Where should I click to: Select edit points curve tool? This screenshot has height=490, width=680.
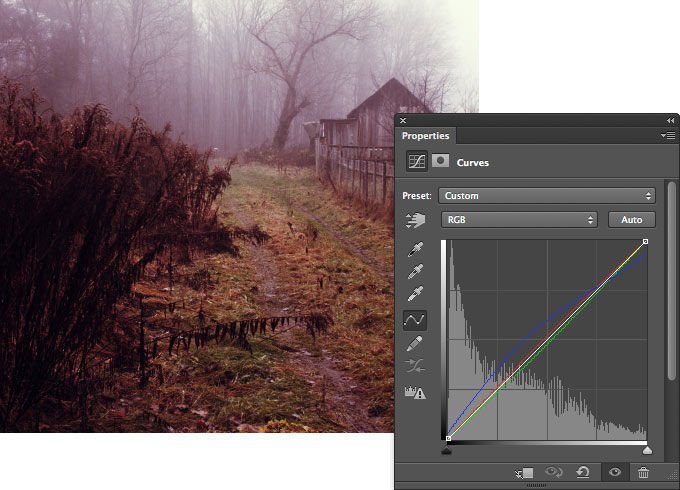pyautogui.click(x=415, y=320)
